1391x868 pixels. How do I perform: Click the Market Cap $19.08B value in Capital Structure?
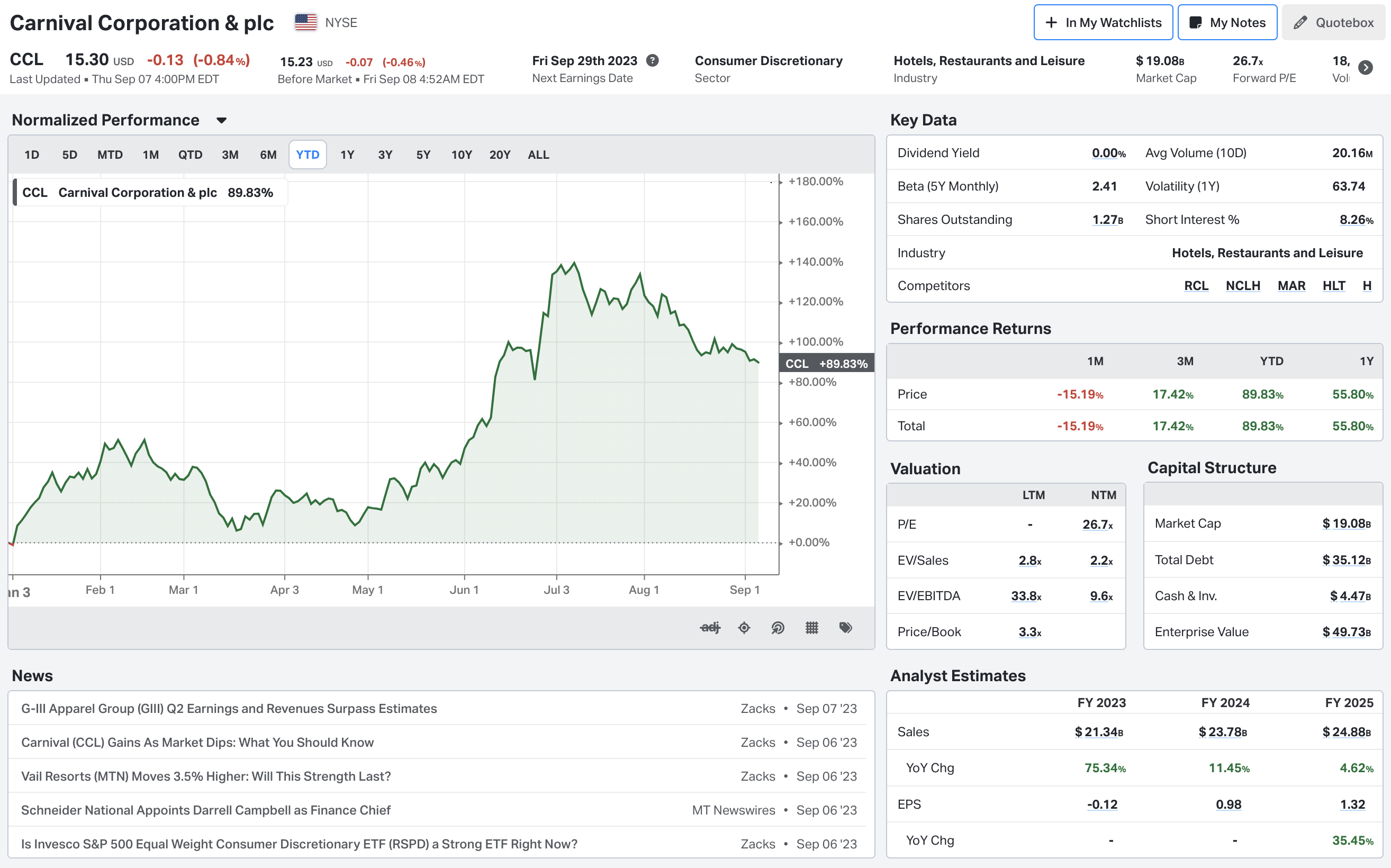coord(1346,523)
